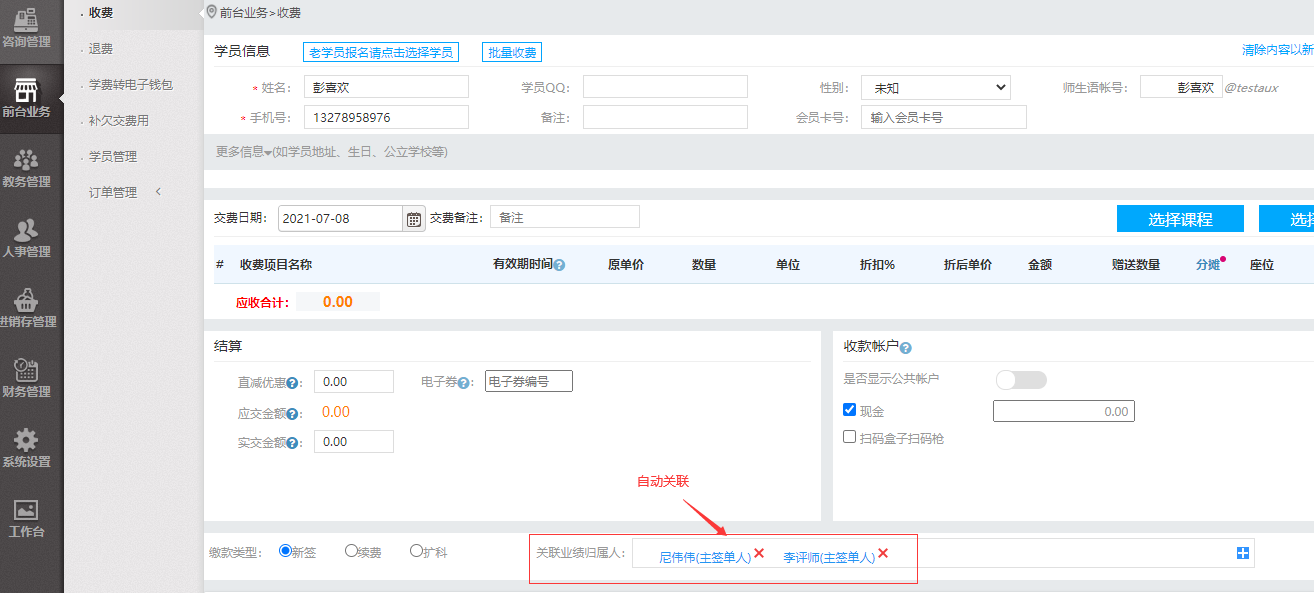Open the 补欠交费用 menu item
The image size is (1314, 593).
tap(119, 121)
